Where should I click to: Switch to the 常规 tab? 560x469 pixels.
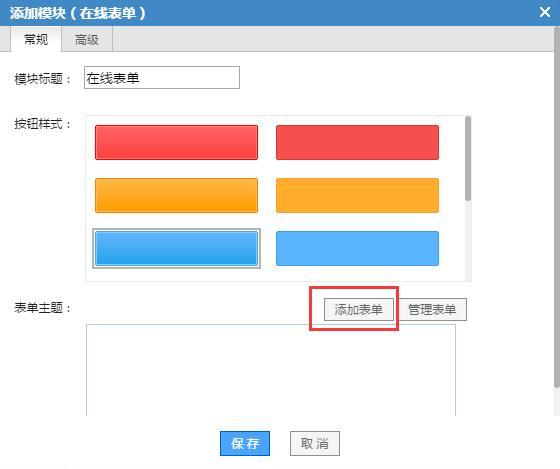click(x=36, y=39)
